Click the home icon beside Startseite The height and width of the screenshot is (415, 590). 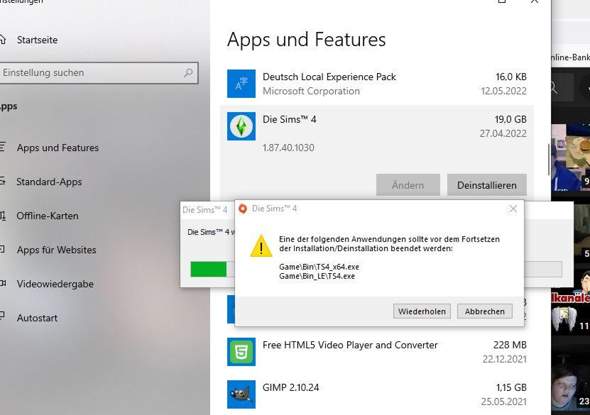(2, 40)
